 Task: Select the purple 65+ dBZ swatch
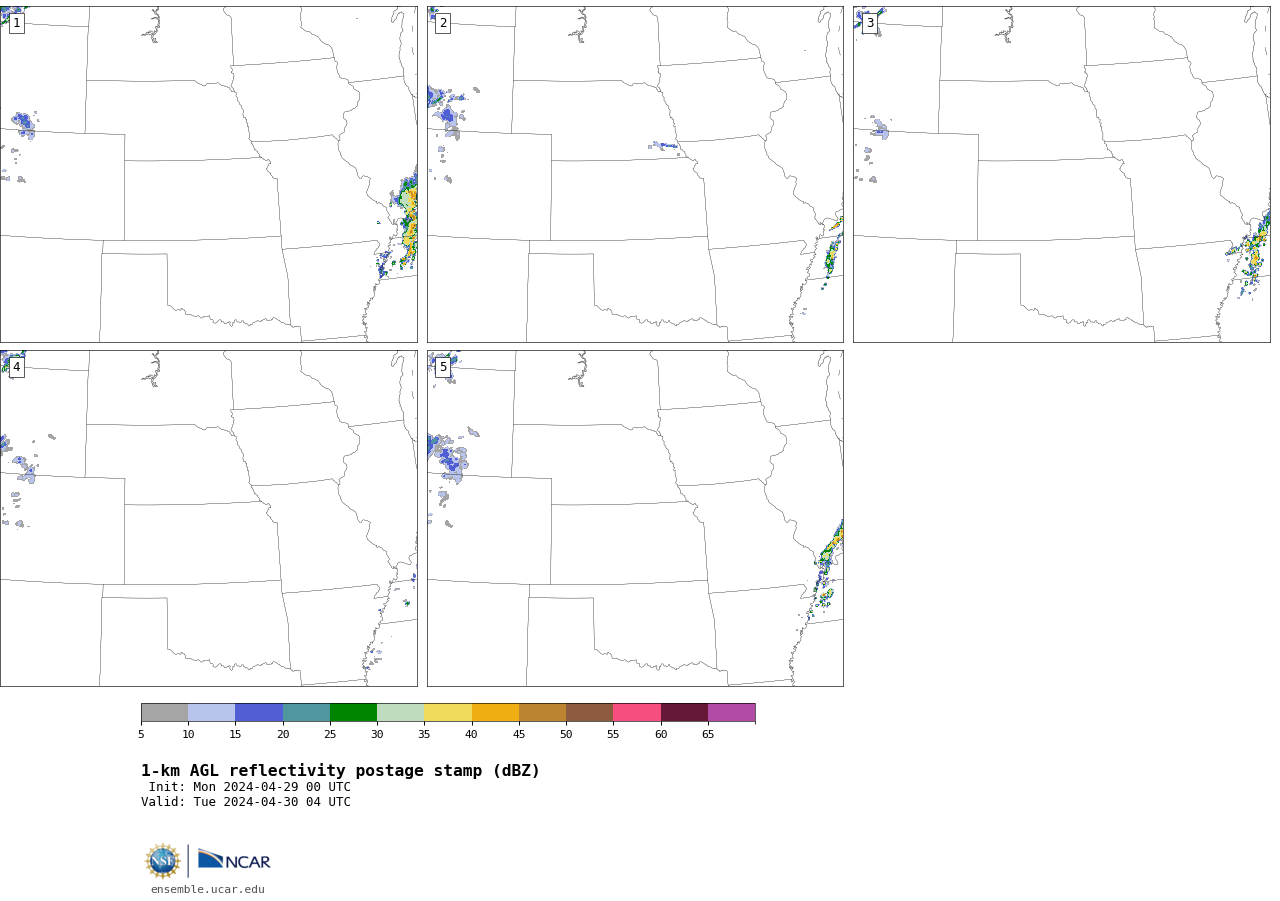[x=731, y=712]
